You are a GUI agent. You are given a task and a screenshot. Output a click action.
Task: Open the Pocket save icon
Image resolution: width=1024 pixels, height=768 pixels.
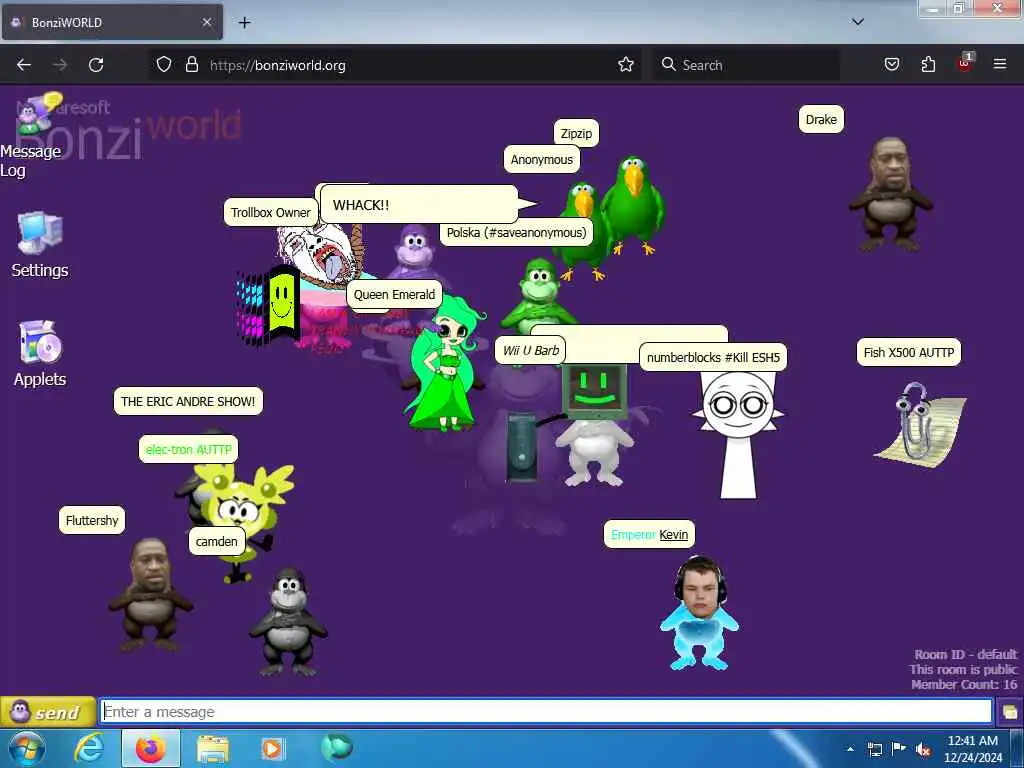click(x=892, y=65)
